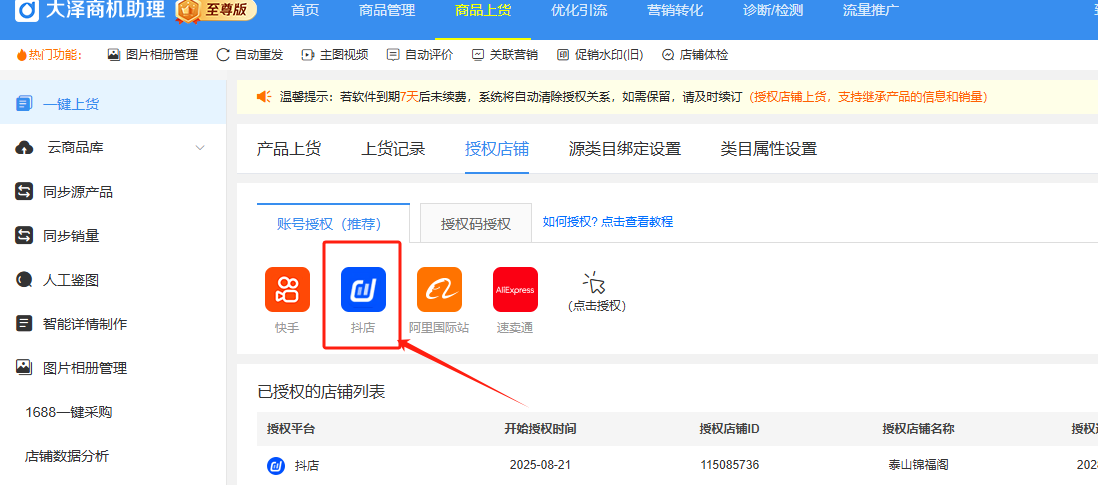The image size is (1098, 485).
Task: Go to 商品管理 top menu
Action: [x=387, y=11]
